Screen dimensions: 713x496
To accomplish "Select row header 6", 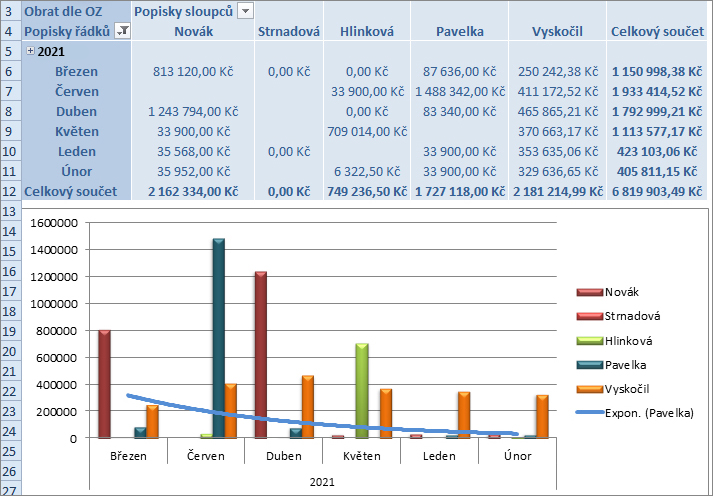I will pyautogui.click(x=10, y=71).
